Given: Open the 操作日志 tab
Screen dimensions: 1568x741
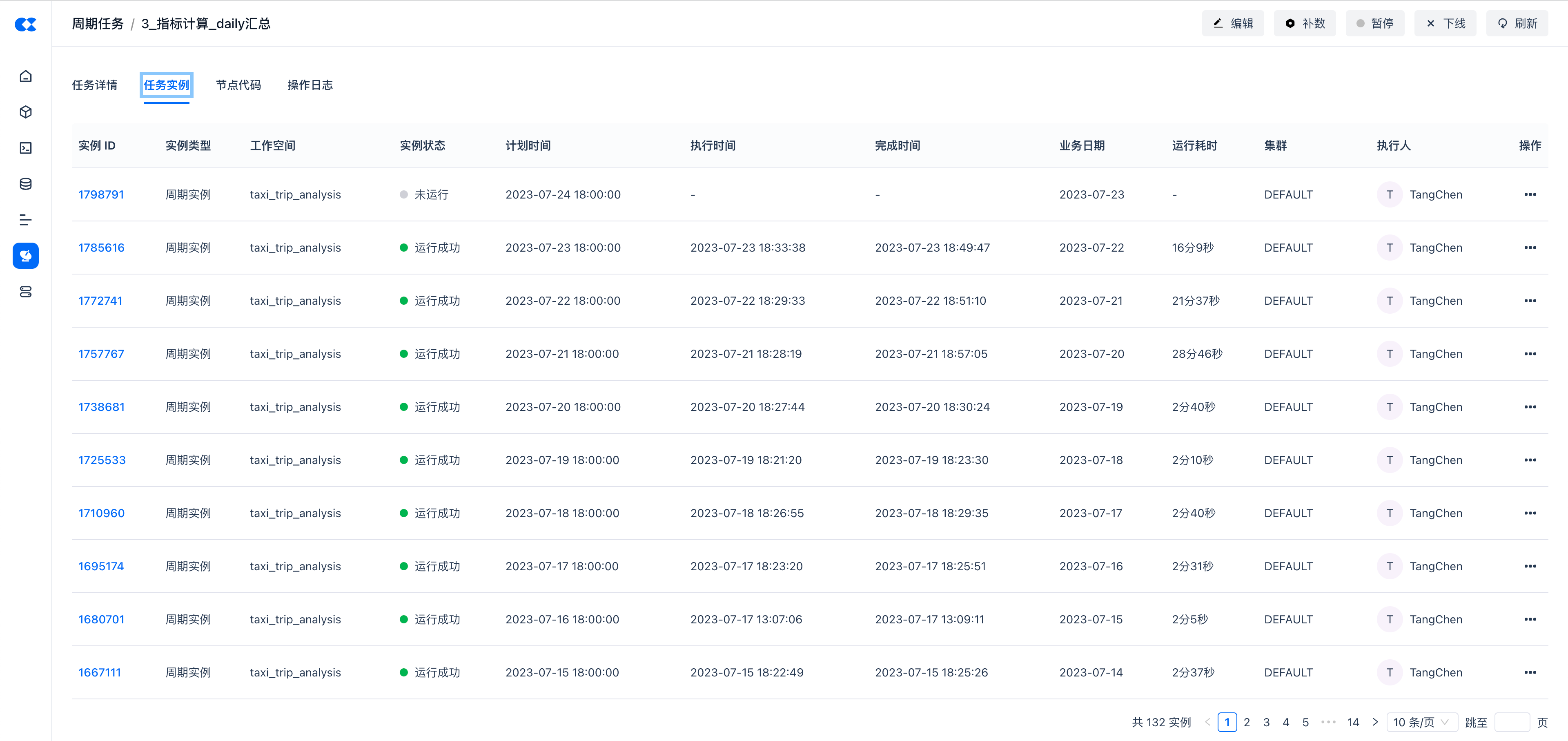Looking at the screenshot, I should click(x=310, y=85).
